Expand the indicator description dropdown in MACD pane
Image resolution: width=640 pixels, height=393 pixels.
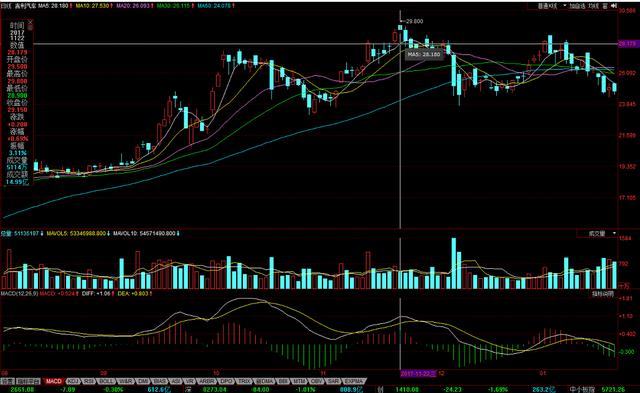coord(603,294)
